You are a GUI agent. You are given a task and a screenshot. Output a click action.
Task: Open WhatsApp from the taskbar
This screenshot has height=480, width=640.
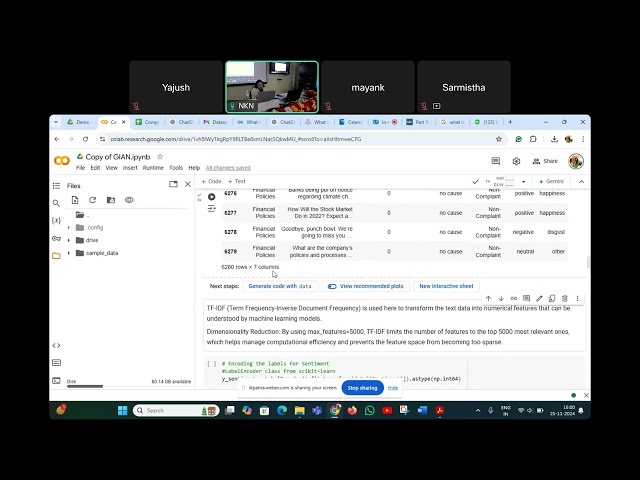370,411
